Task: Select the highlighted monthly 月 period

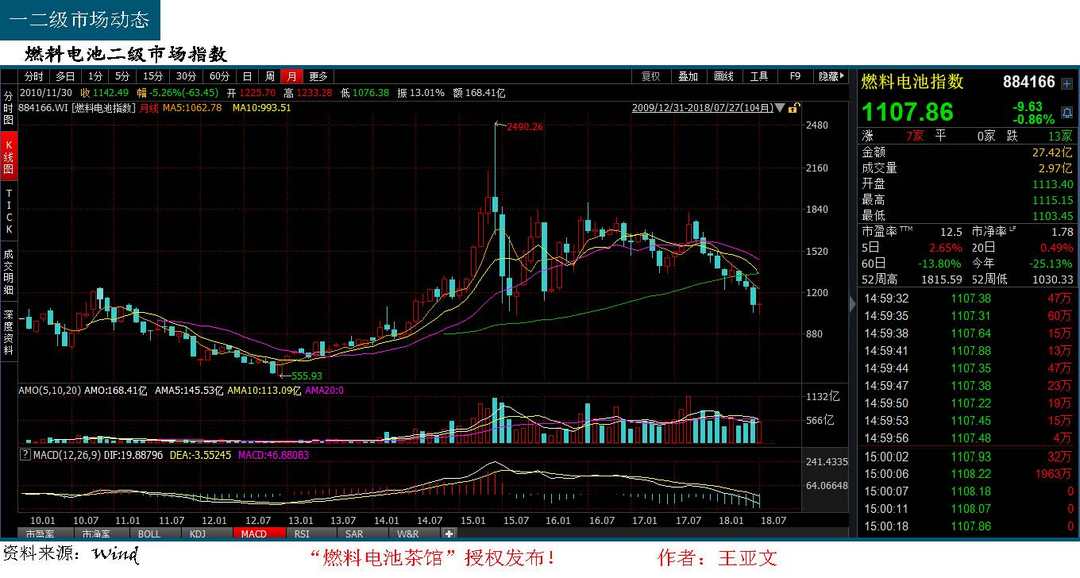Action: (x=292, y=76)
